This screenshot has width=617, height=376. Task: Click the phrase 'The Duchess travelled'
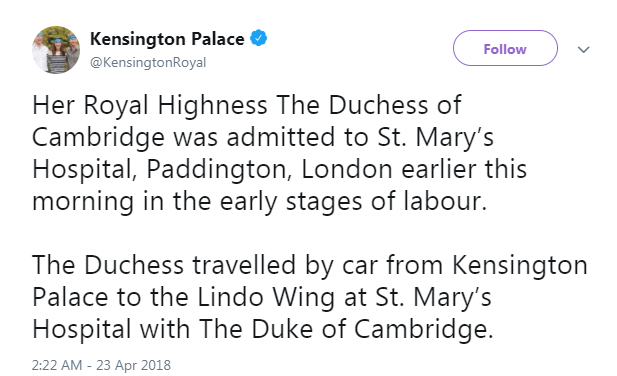tap(164, 264)
